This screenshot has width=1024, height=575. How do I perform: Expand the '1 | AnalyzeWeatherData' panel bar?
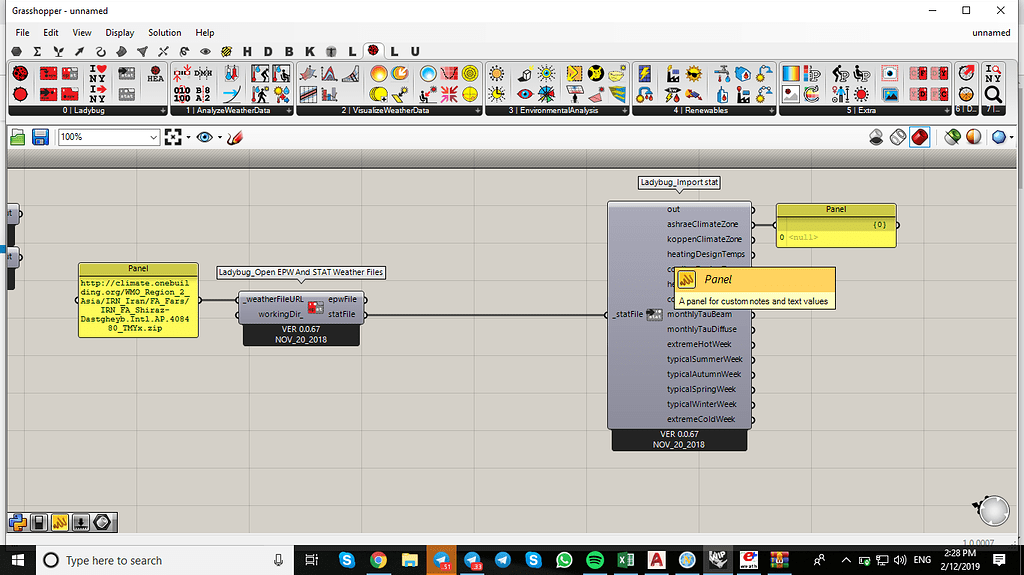(x=232, y=110)
